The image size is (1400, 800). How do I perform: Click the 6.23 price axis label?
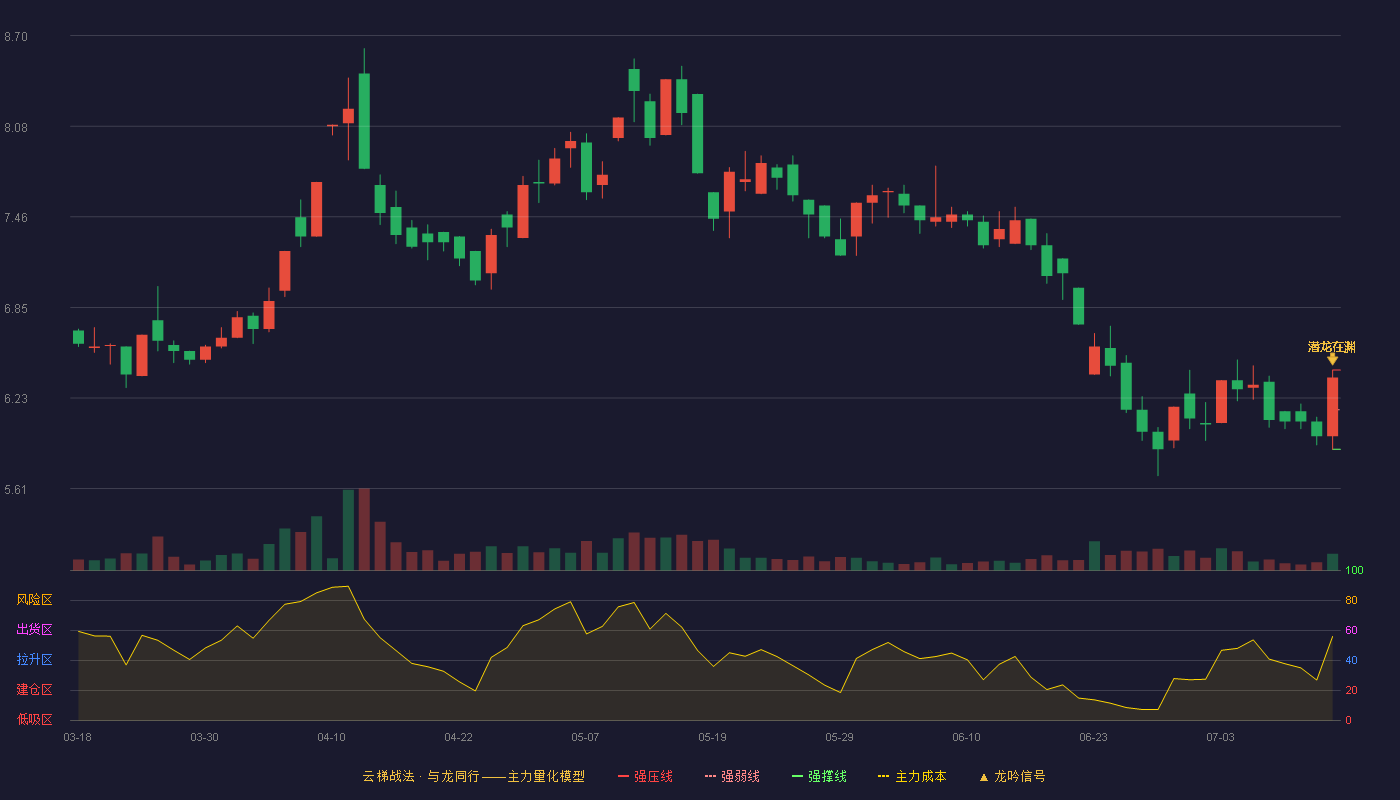pyautogui.click(x=16, y=399)
